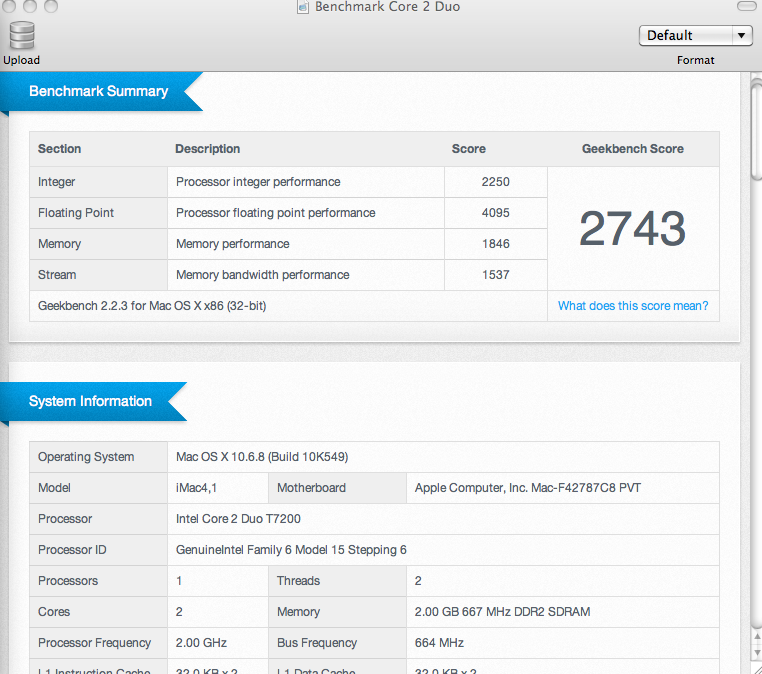
Task: Click the System Information banner heading
Action: (90, 401)
